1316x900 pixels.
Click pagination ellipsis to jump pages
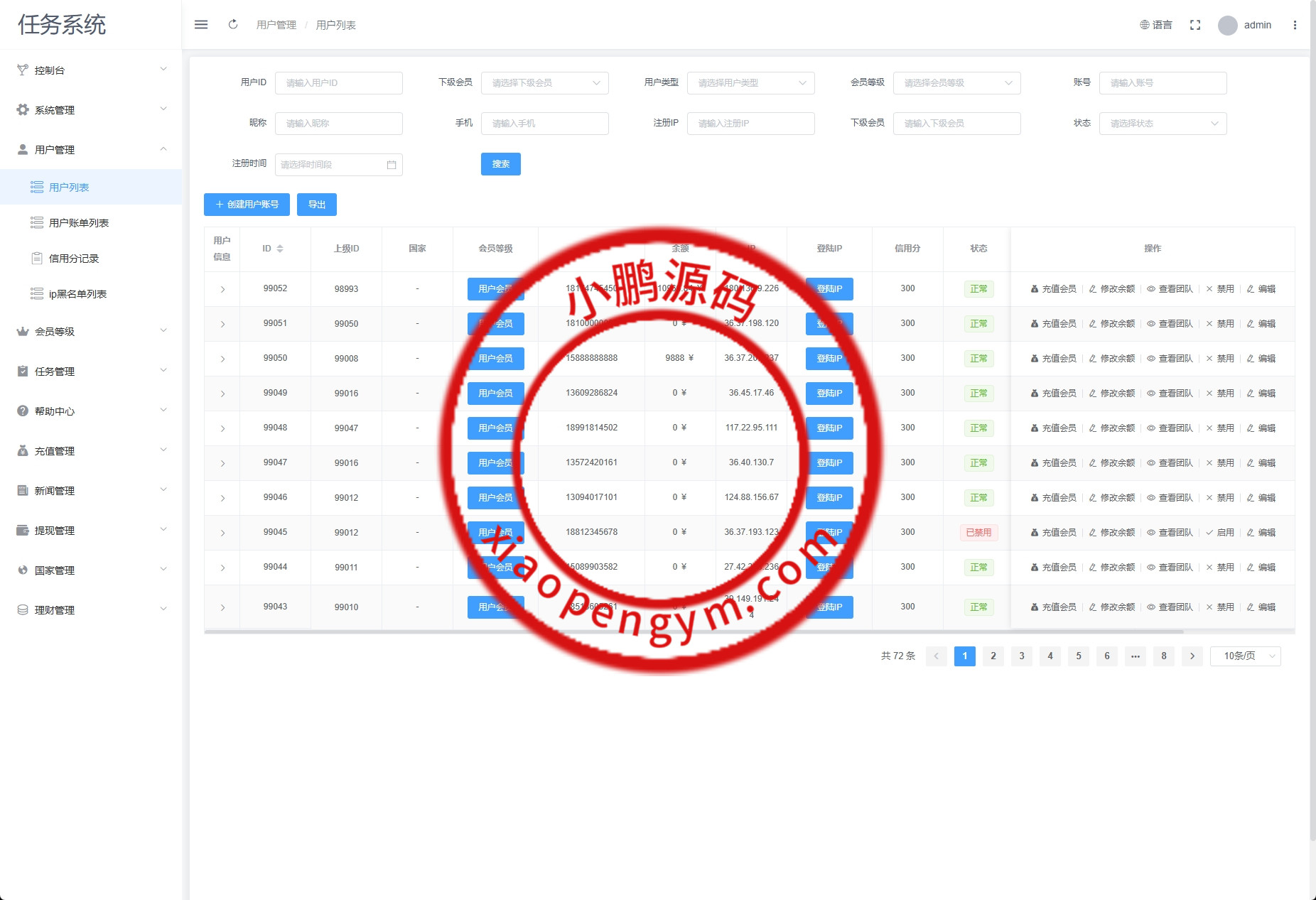tap(1136, 656)
